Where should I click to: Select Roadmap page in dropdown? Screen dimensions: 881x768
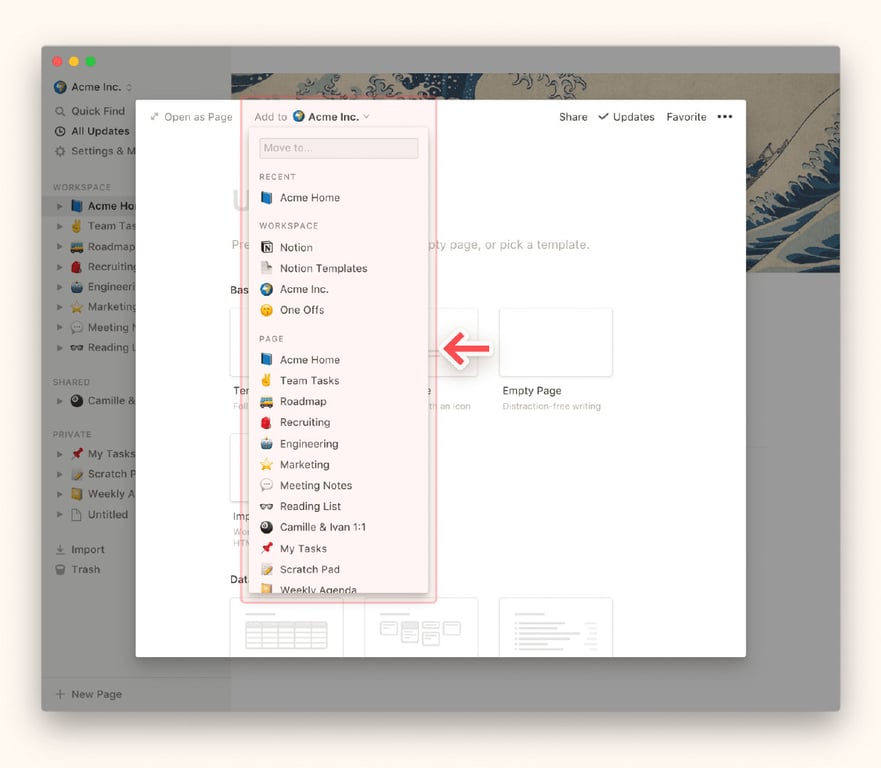[x=338, y=401]
